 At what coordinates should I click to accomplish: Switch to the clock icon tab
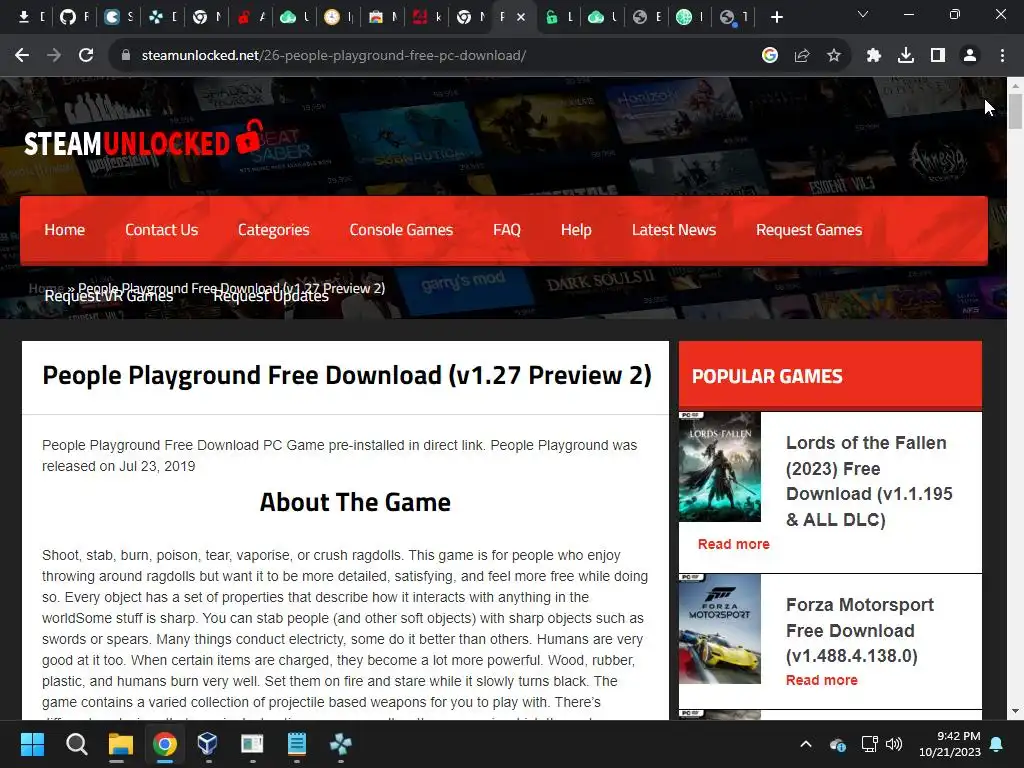pos(332,18)
